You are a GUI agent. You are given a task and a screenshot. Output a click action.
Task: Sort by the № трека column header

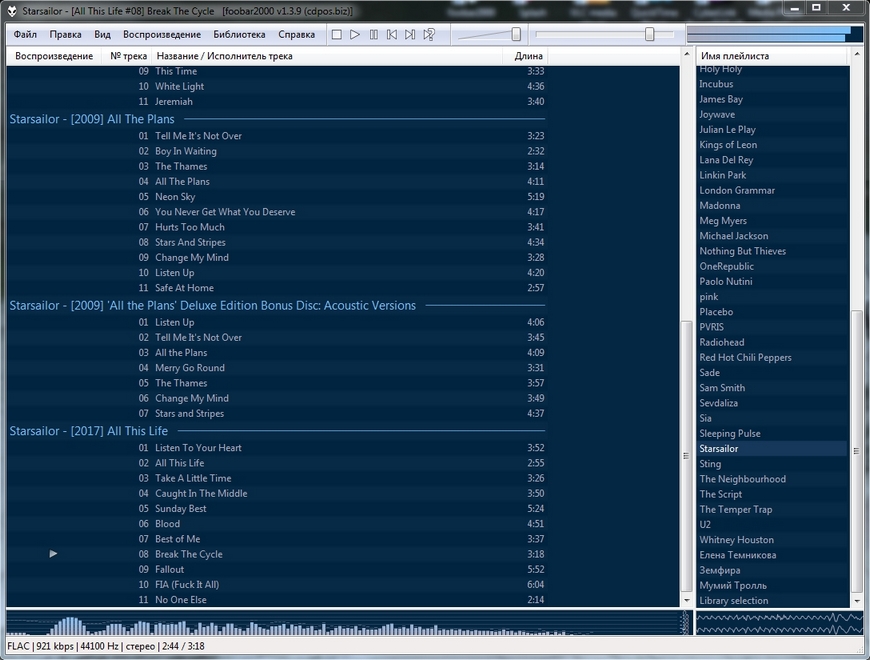(128, 56)
